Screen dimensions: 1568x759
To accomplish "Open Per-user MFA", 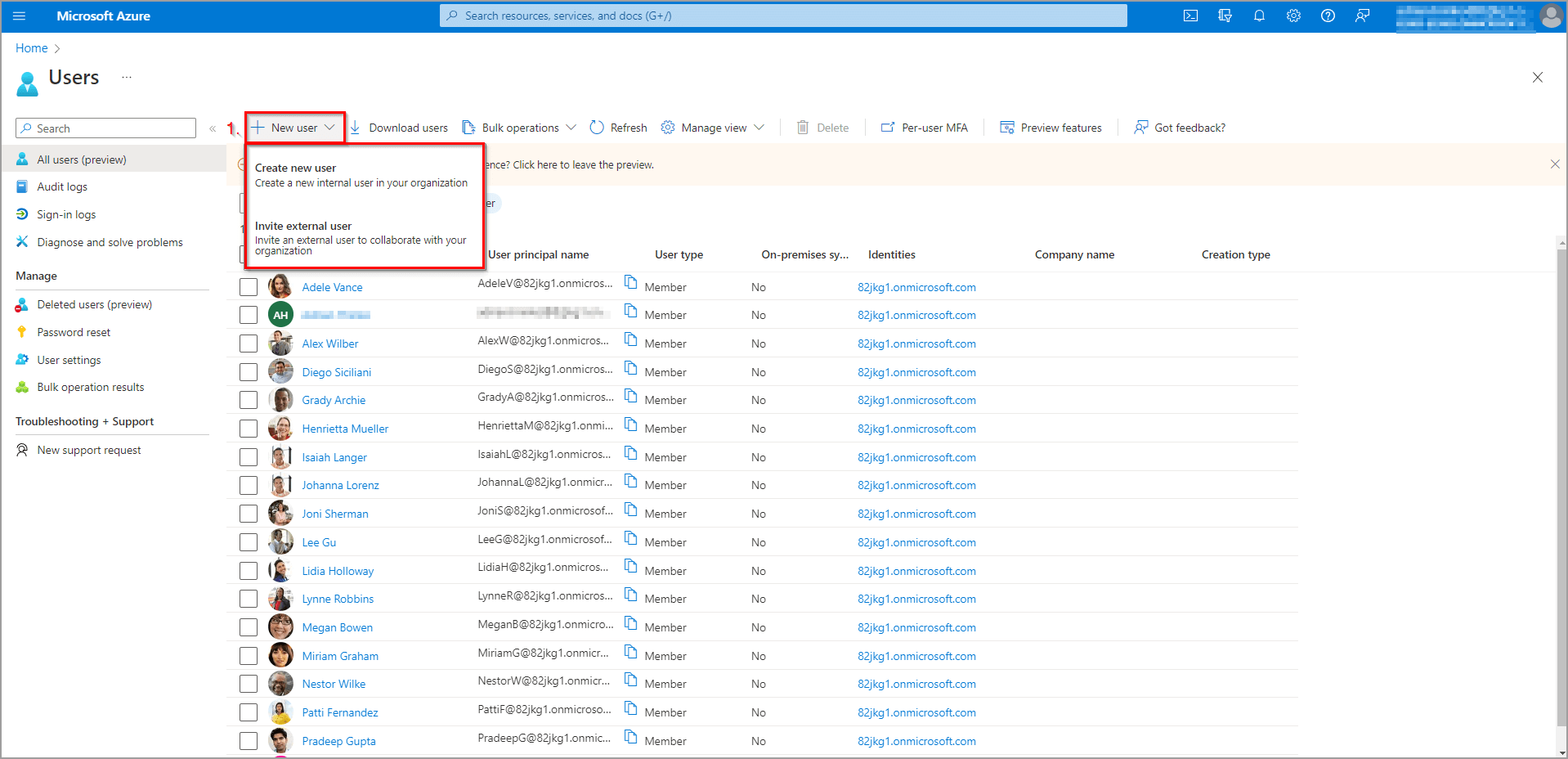I will click(924, 128).
